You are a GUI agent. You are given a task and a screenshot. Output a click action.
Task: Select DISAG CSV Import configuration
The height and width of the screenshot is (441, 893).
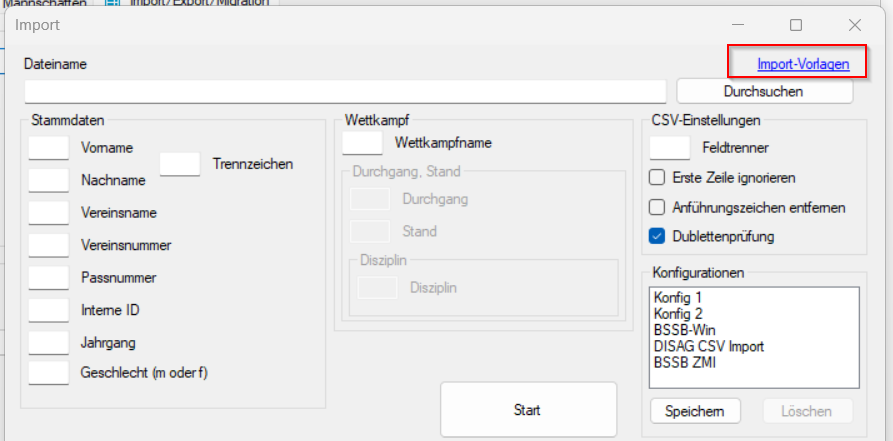[708, 346]
